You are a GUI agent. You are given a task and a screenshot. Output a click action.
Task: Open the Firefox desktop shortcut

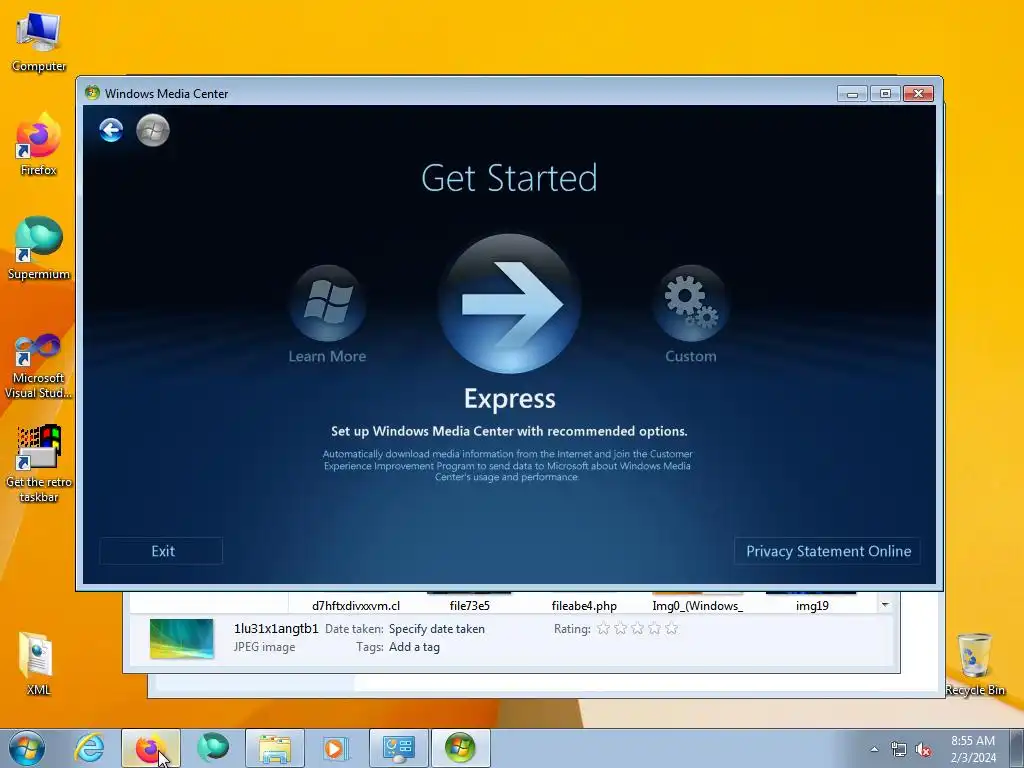coord(39,145)
